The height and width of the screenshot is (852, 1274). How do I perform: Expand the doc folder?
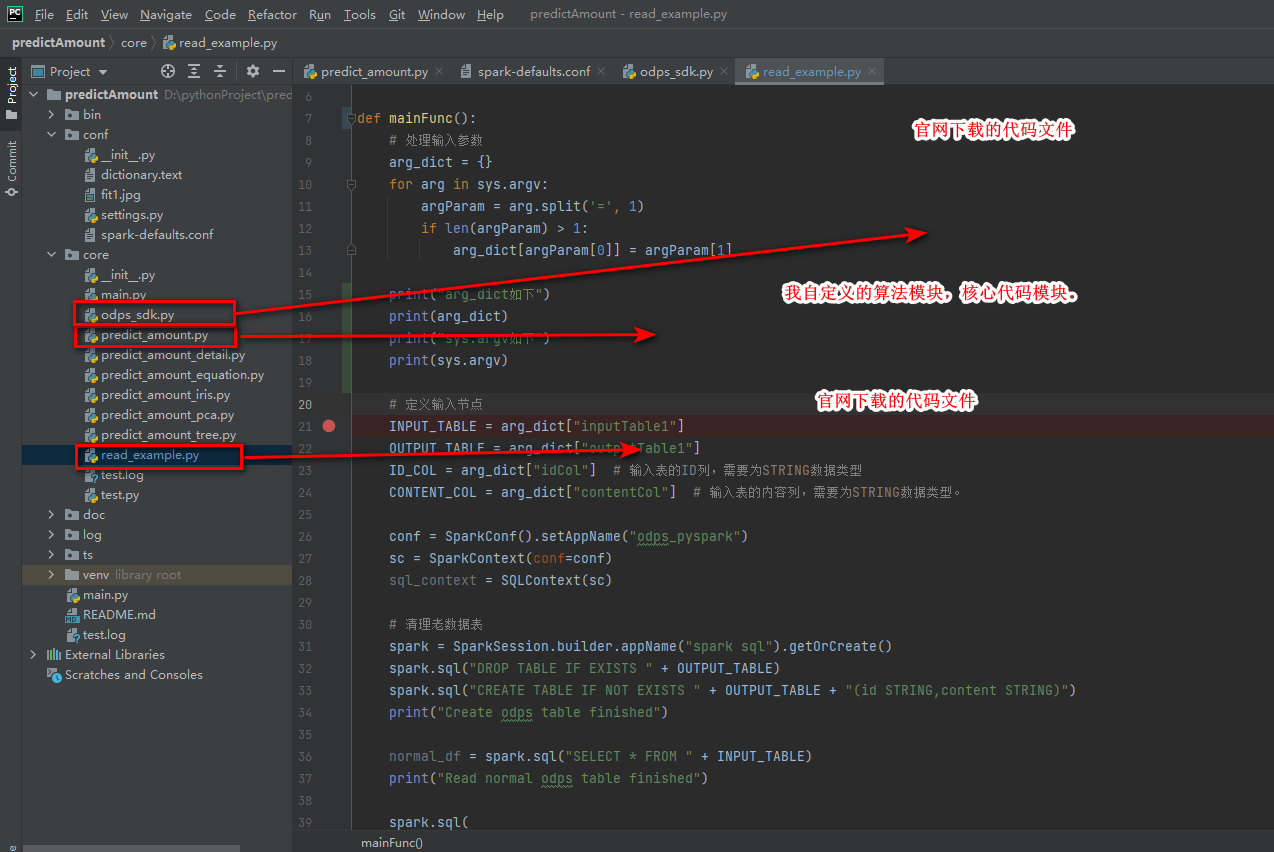point(52,515)
